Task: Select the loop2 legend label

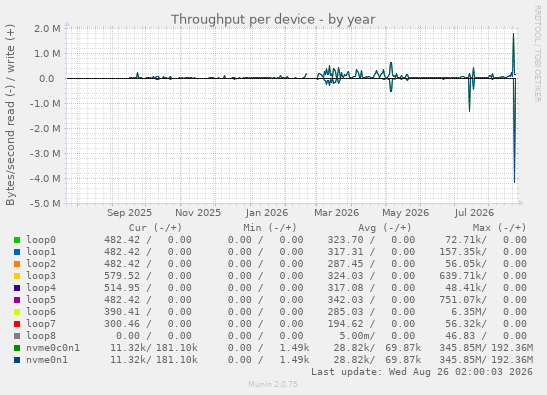Action: tap(41, 264)
